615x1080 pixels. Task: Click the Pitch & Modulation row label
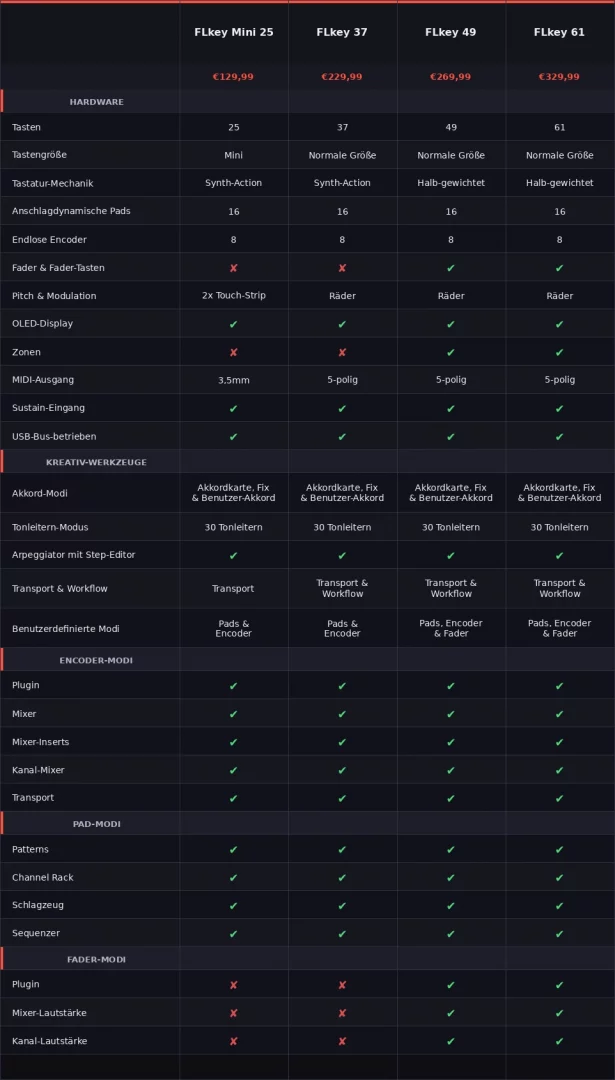(x=54, y=295)
